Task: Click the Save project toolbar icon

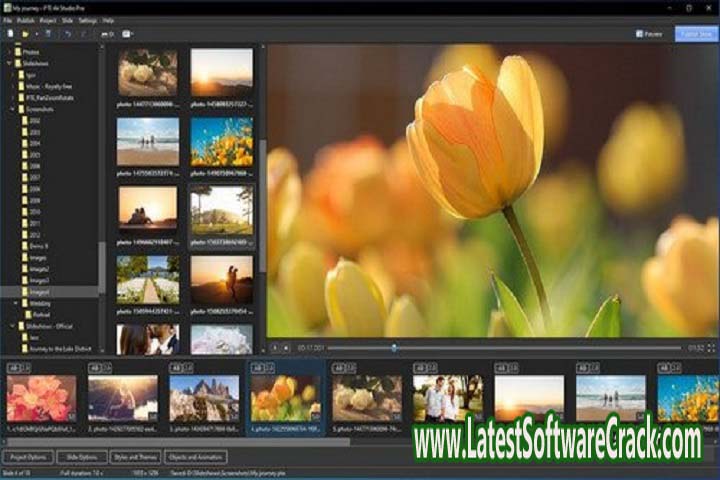Action: tap(47, 34)
